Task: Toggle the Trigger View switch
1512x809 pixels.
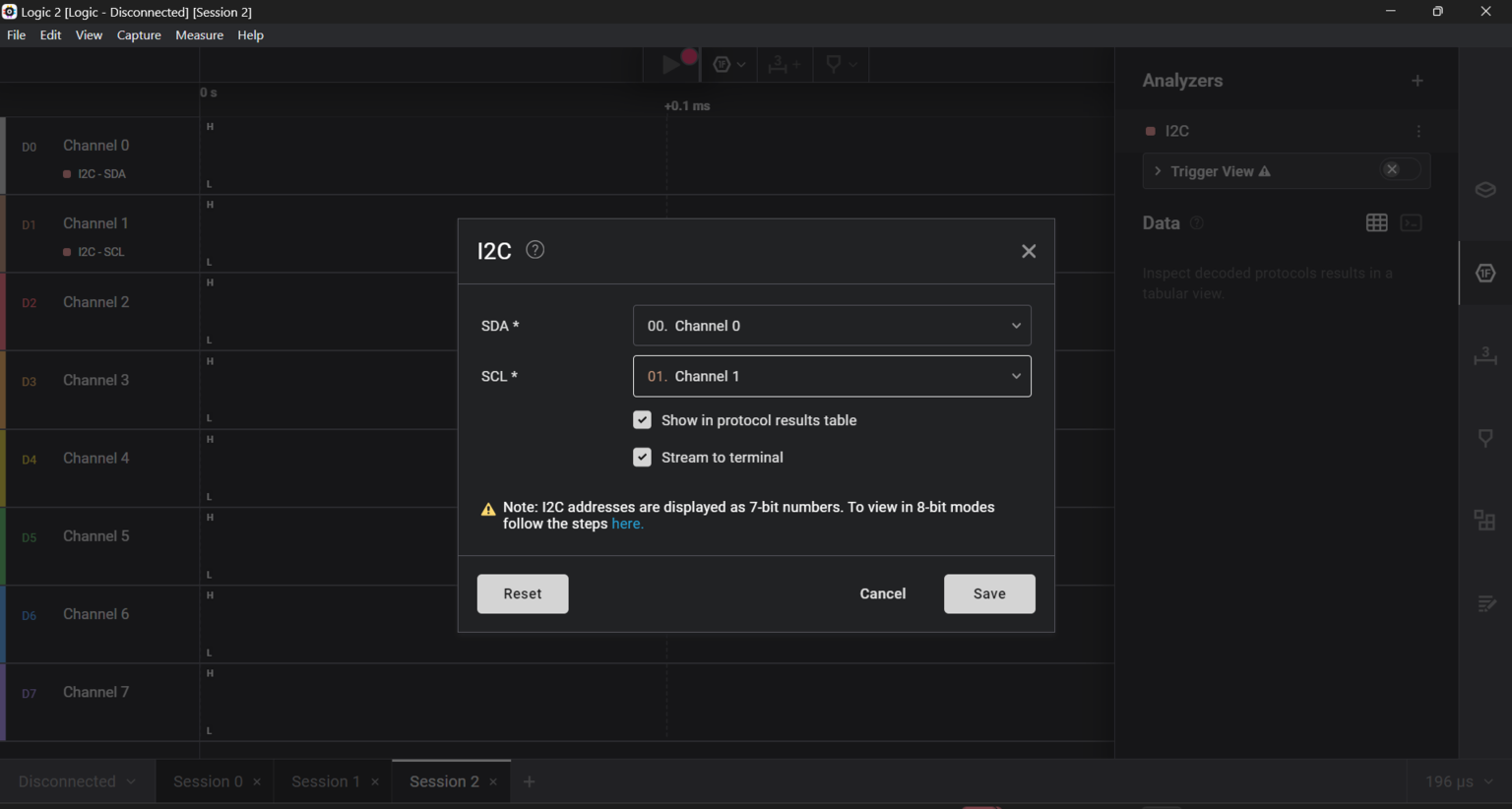Action: pyautogui.click(x=1400, y=169)
